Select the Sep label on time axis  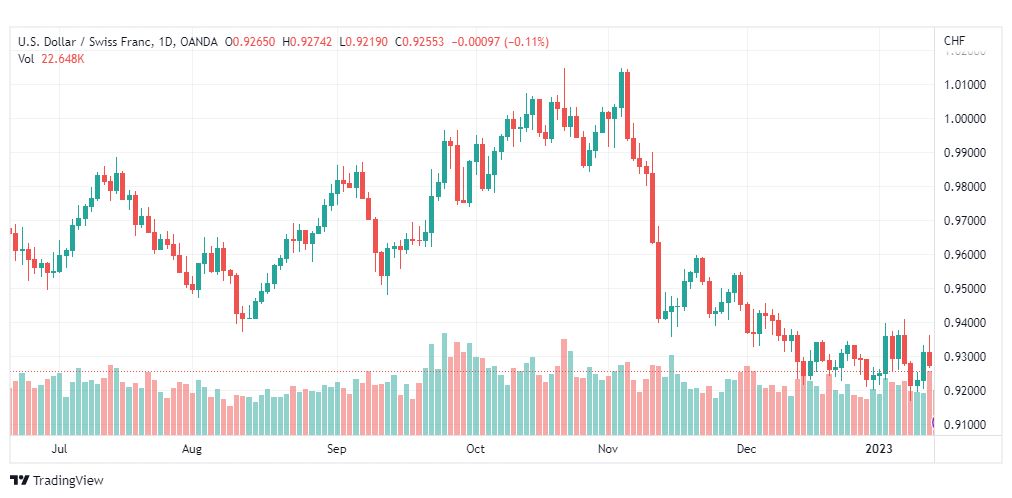[337, 449]
